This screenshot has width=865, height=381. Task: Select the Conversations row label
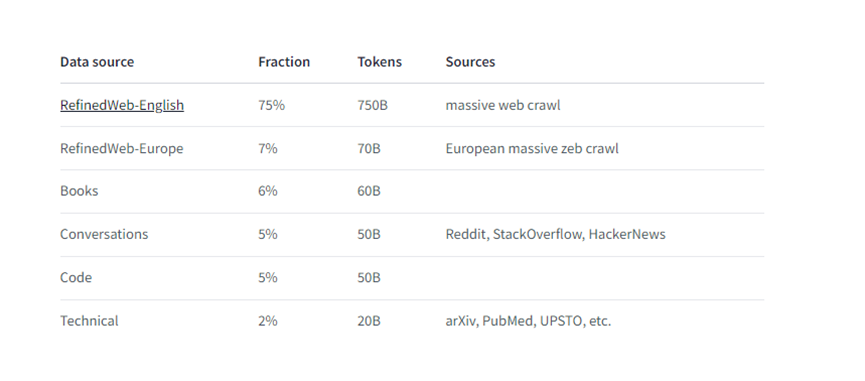[x=104, y=234]
